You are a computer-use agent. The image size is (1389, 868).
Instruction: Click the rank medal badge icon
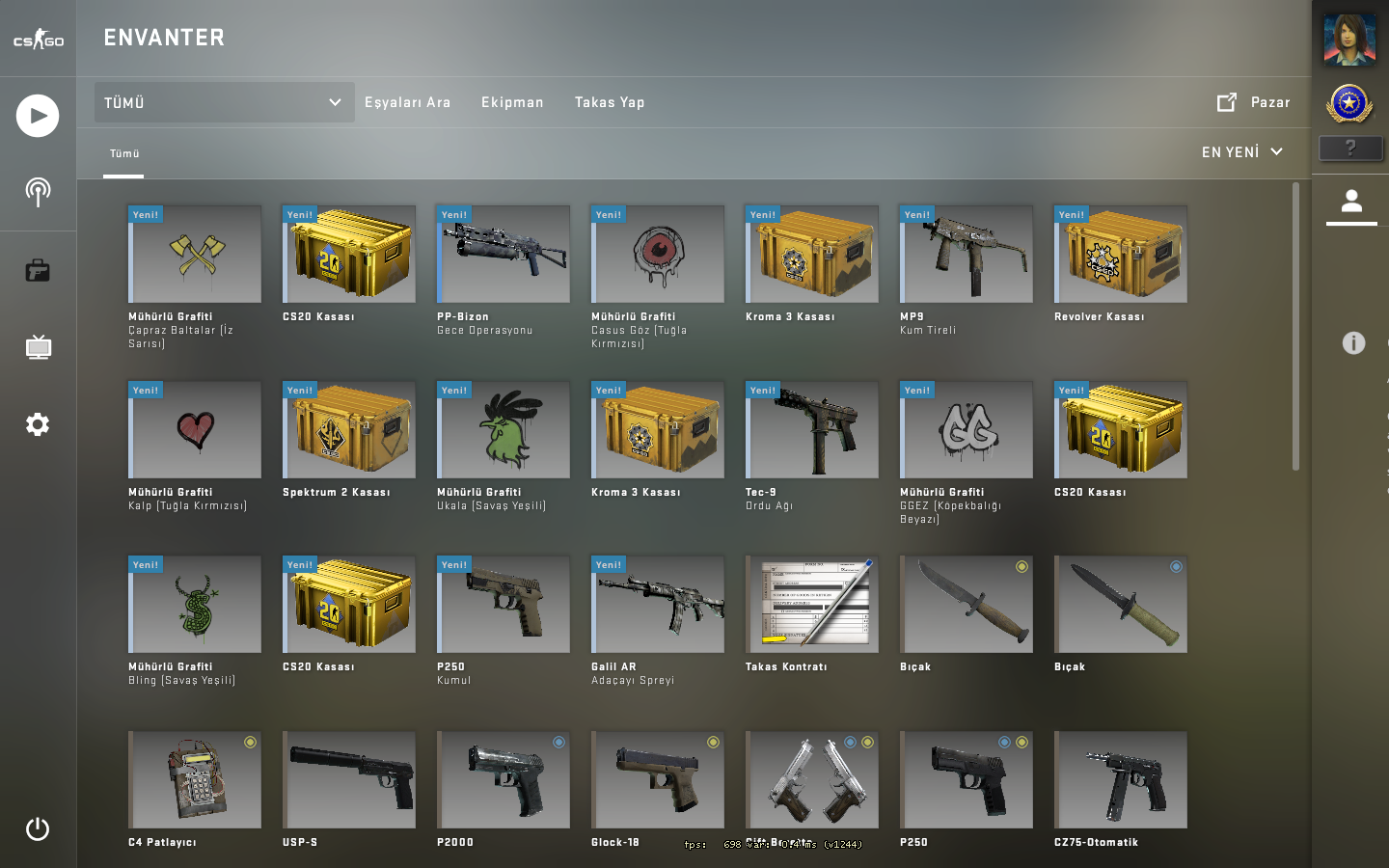pos(1349,103)
